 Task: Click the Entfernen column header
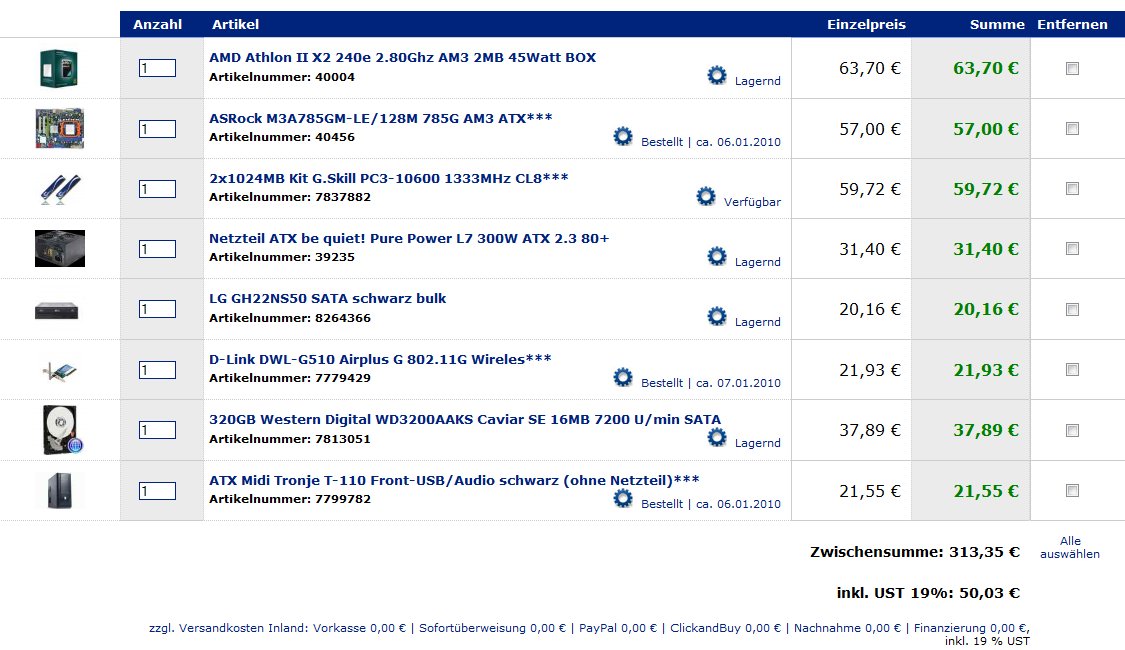[x=1072, y=24]
